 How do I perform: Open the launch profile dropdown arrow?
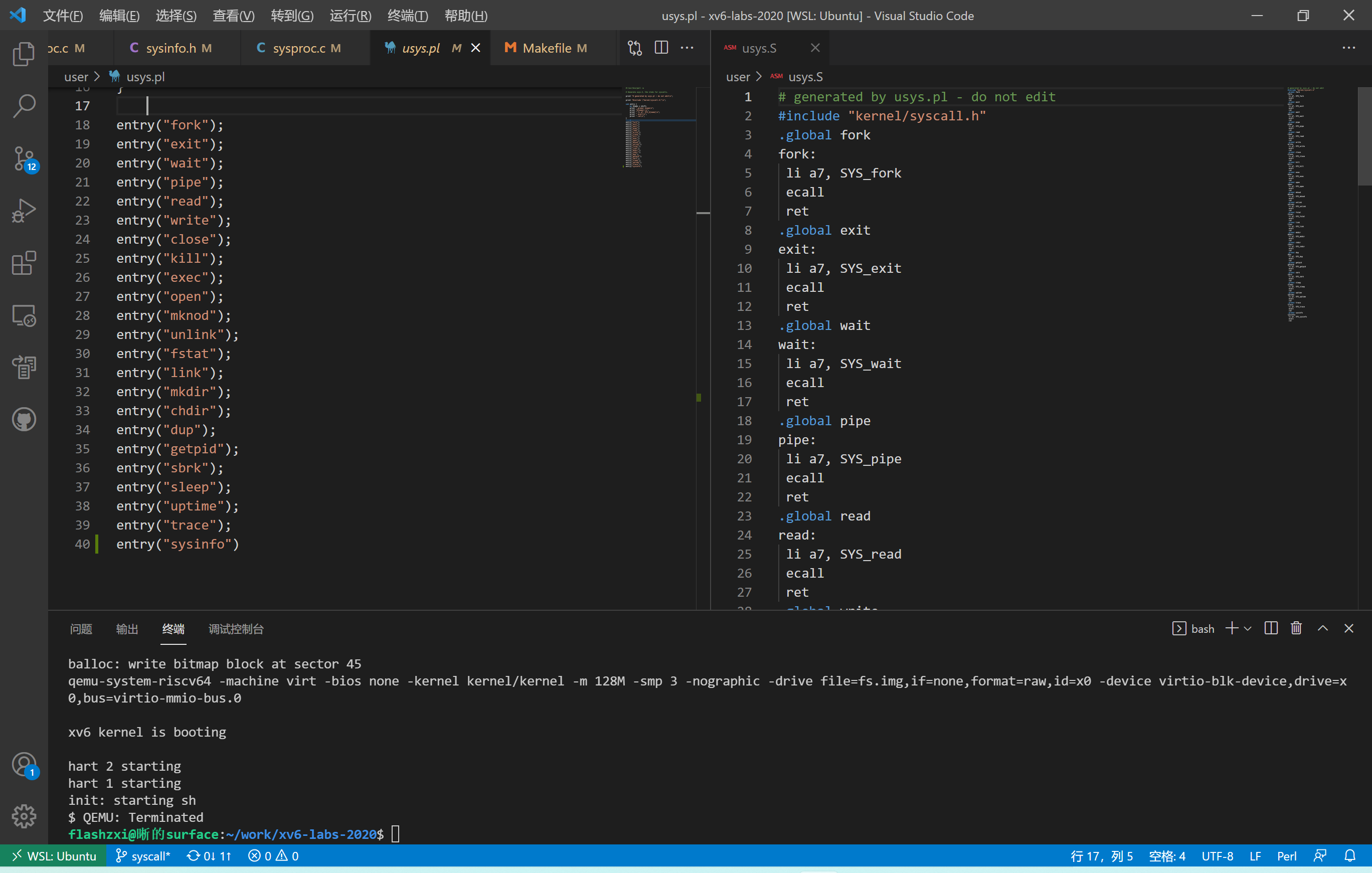click(x=1247, y=628)
